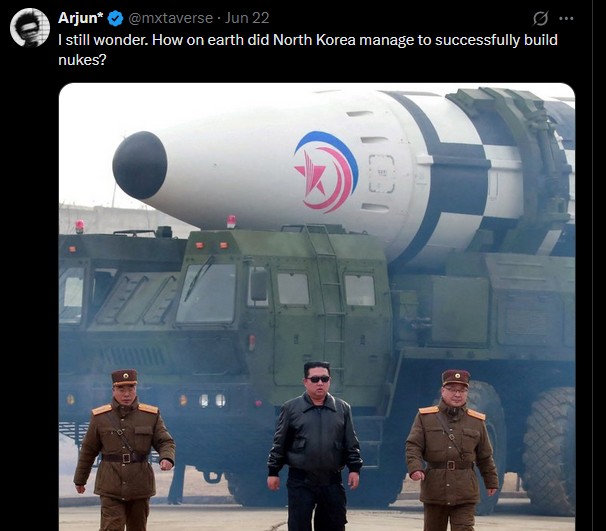Click the word nukes? in the tweet
Screen dimensions: 606x531
(x=82, y=60)
